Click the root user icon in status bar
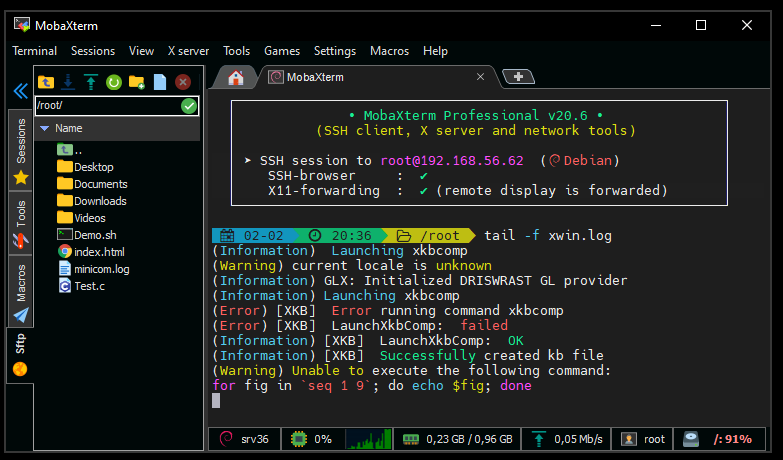Screen dimensions: 783x460 point(629,439)
